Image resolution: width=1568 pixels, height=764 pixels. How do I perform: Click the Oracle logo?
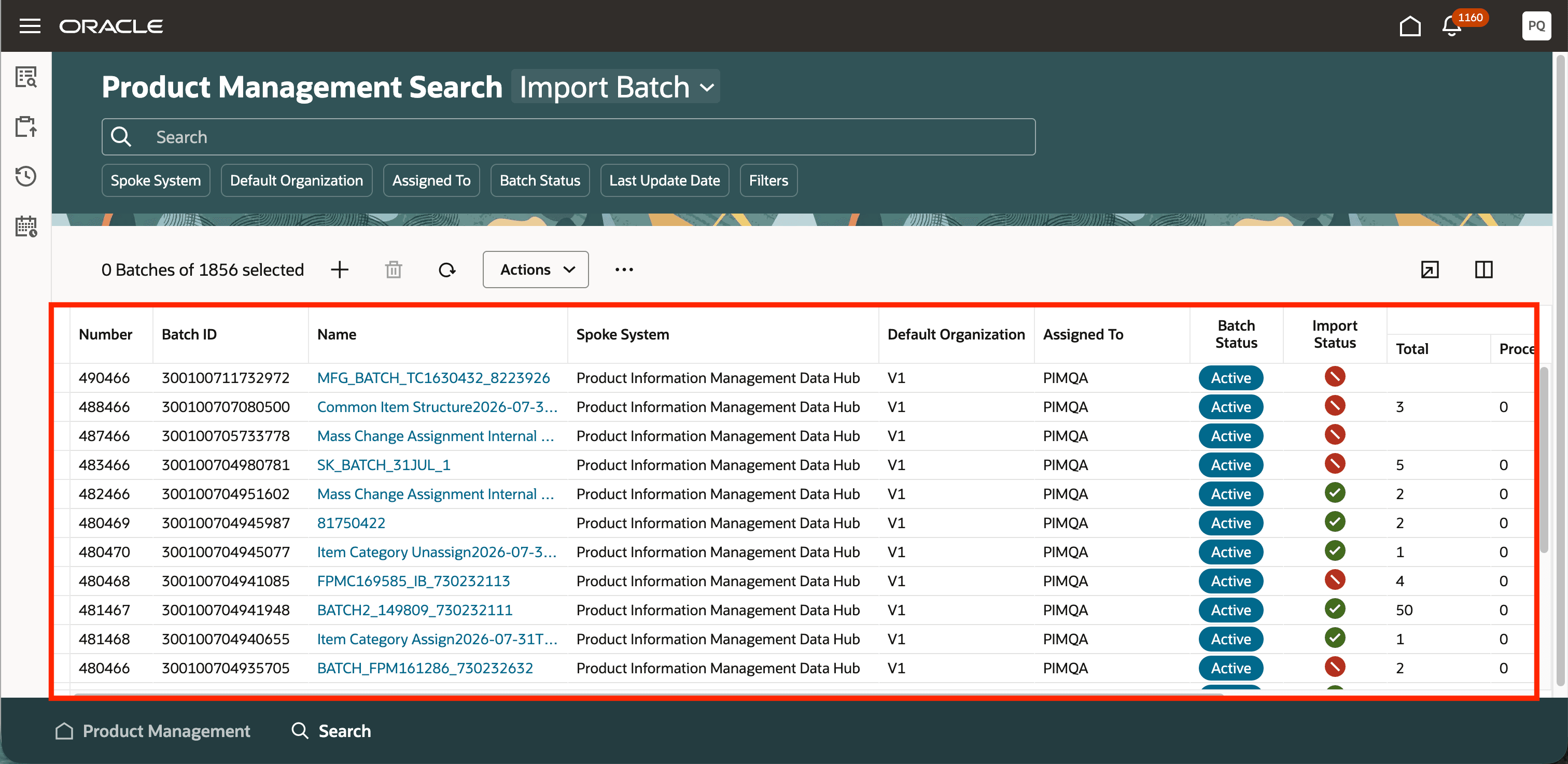pos(111,26)
